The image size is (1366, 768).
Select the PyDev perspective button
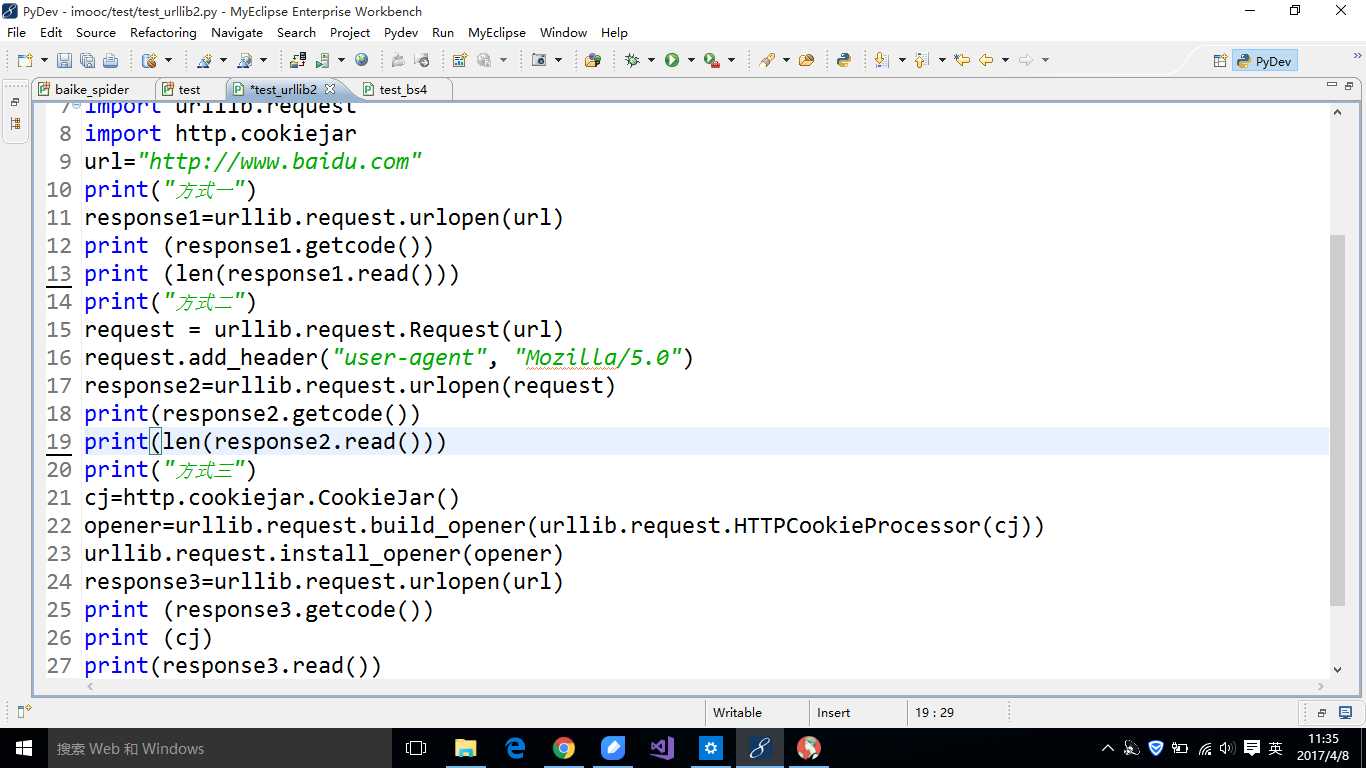coord(1264,61)
